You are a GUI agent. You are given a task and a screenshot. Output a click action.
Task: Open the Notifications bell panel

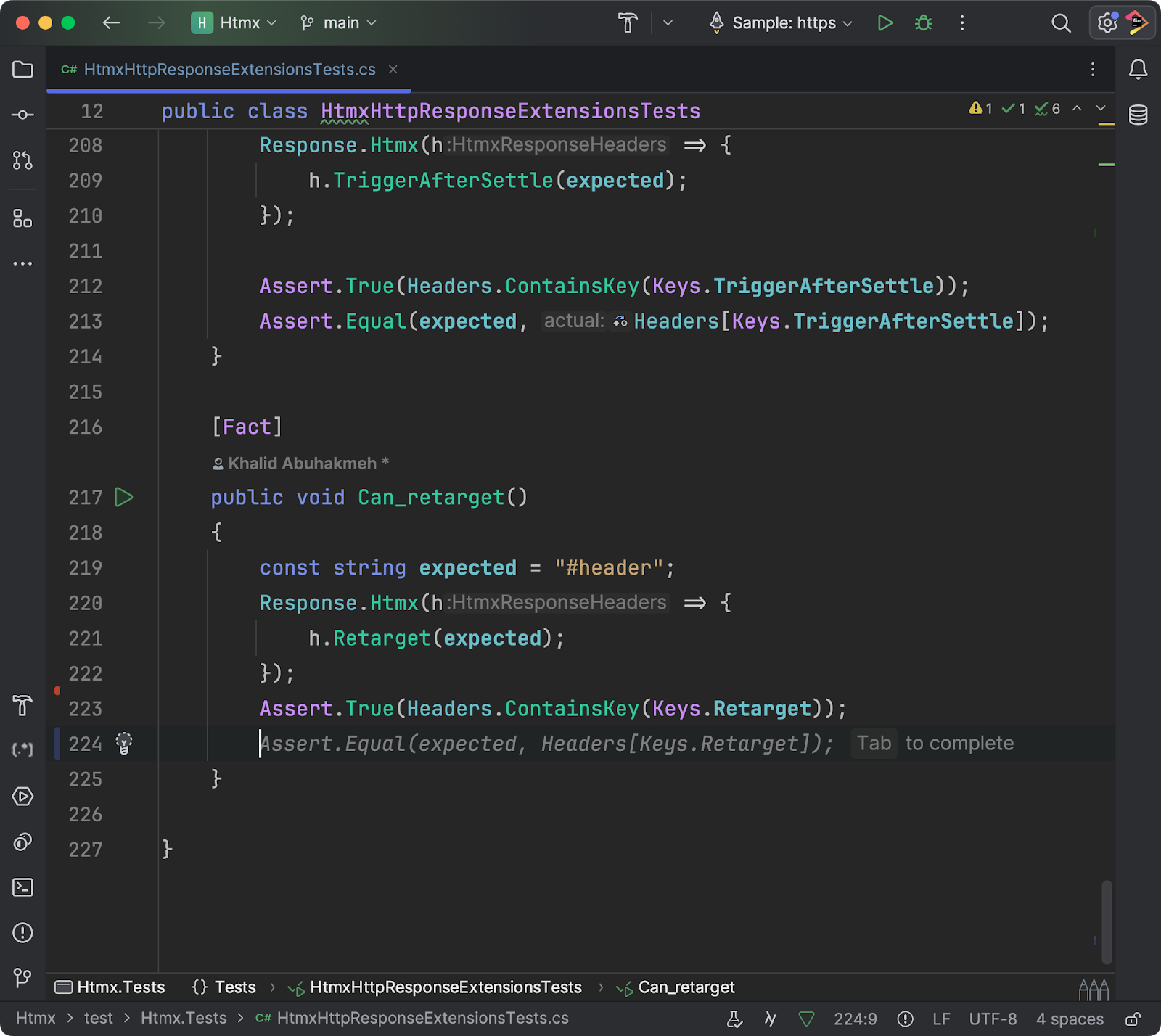[x=1138, y=70]
